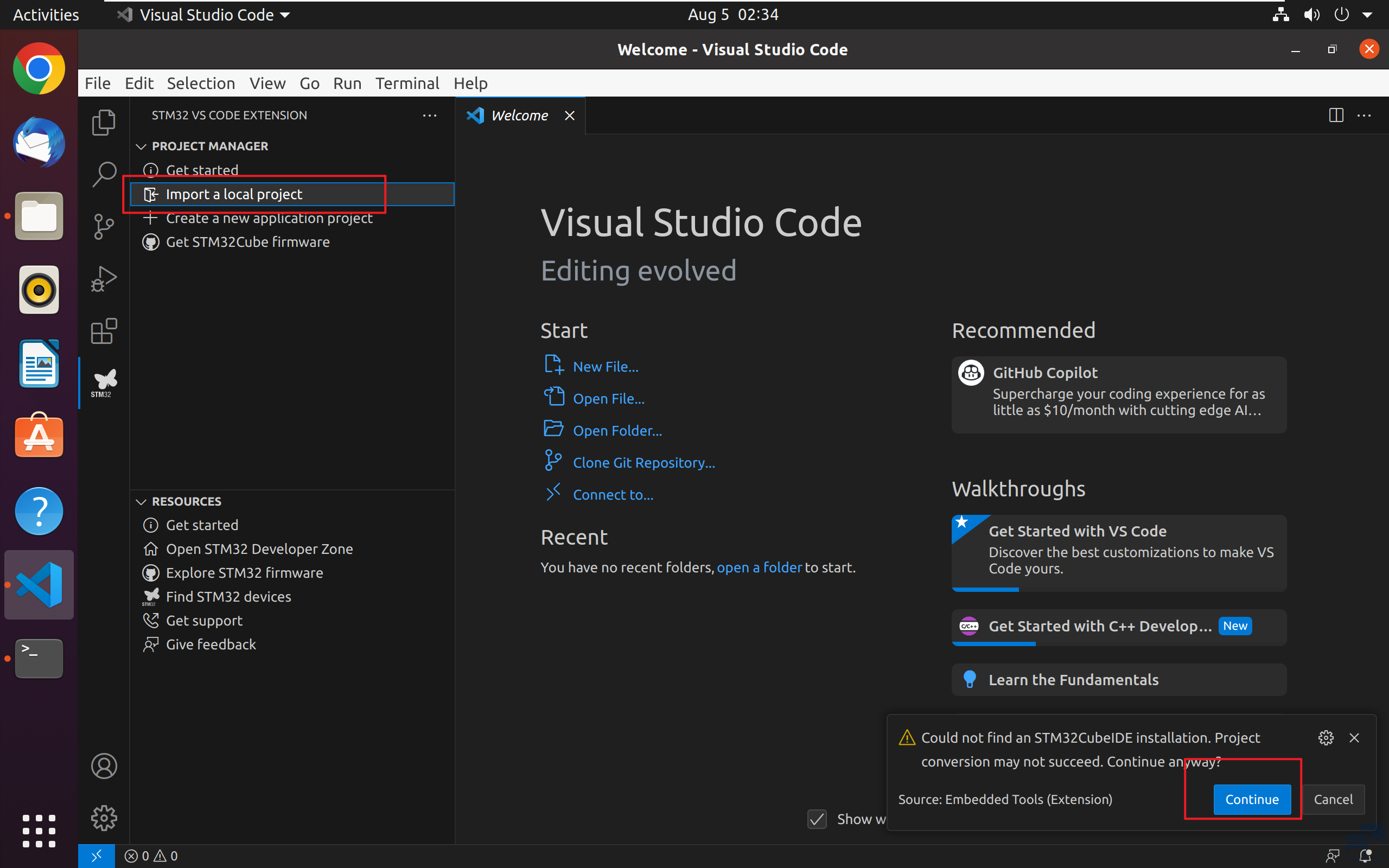Collapse the RESOURCES section
This screenshot has height=868, width=1389.
[141, 502]
